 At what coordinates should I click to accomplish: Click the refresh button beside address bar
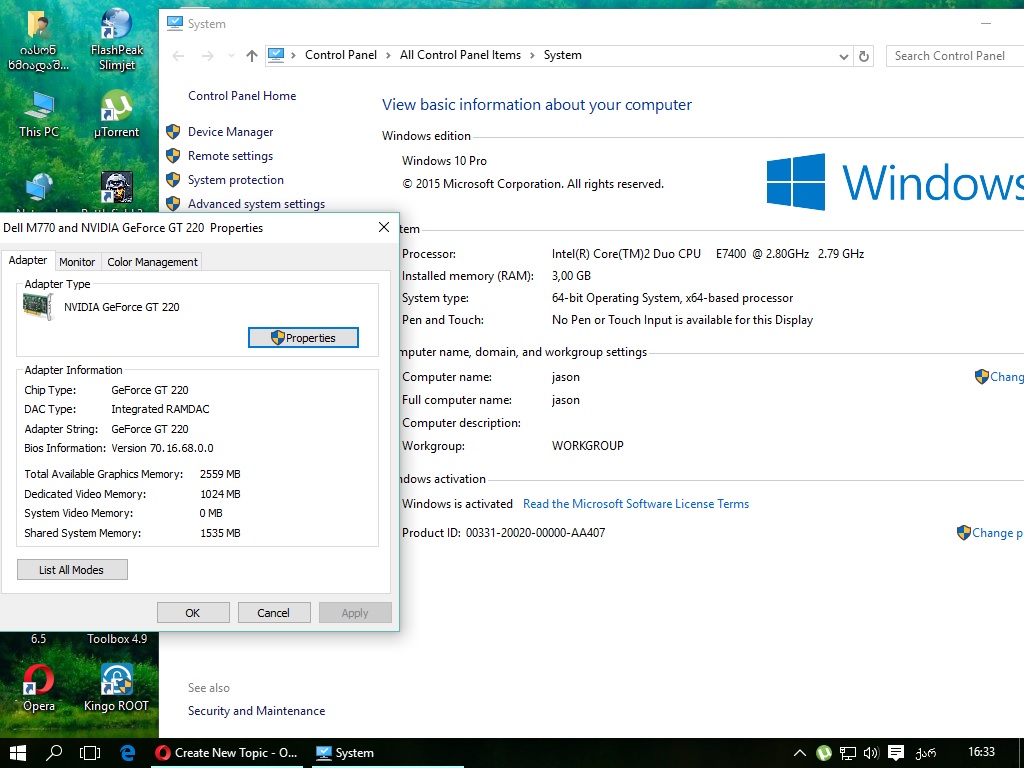click(x=865, y=56)
